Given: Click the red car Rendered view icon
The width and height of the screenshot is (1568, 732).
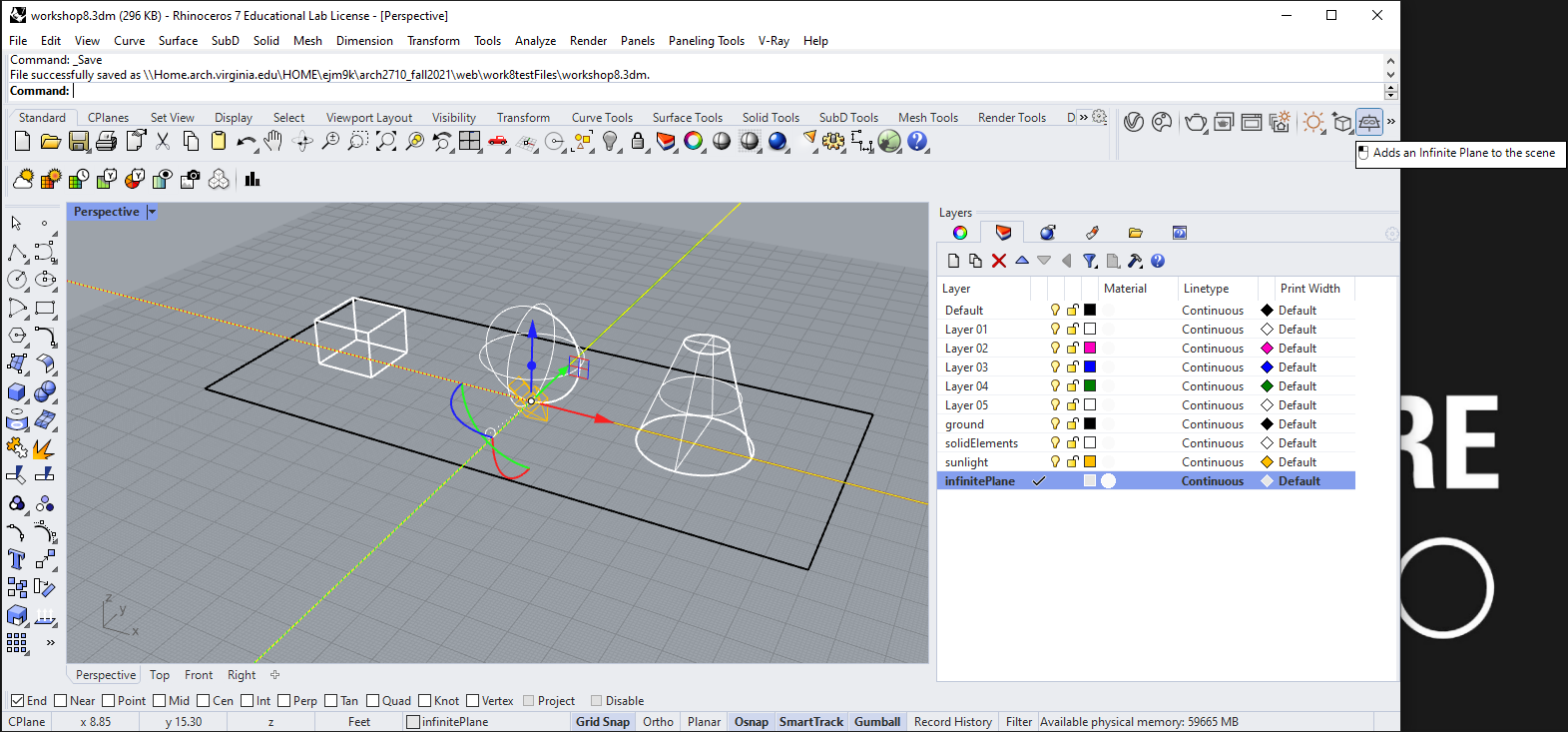Looking at the screenshot, I should (x=498, y=142).
